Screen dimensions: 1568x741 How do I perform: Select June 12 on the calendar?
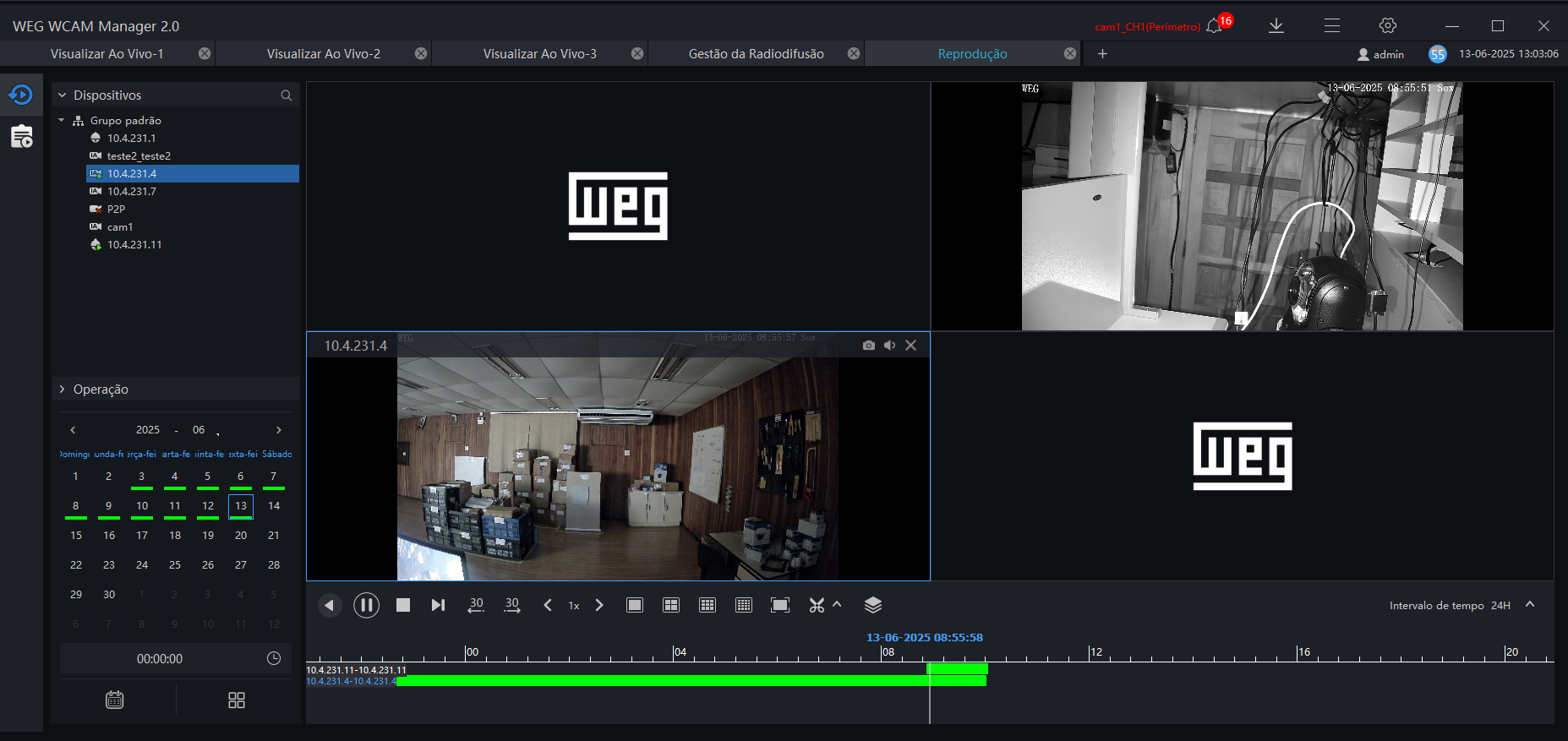(208, 506)
